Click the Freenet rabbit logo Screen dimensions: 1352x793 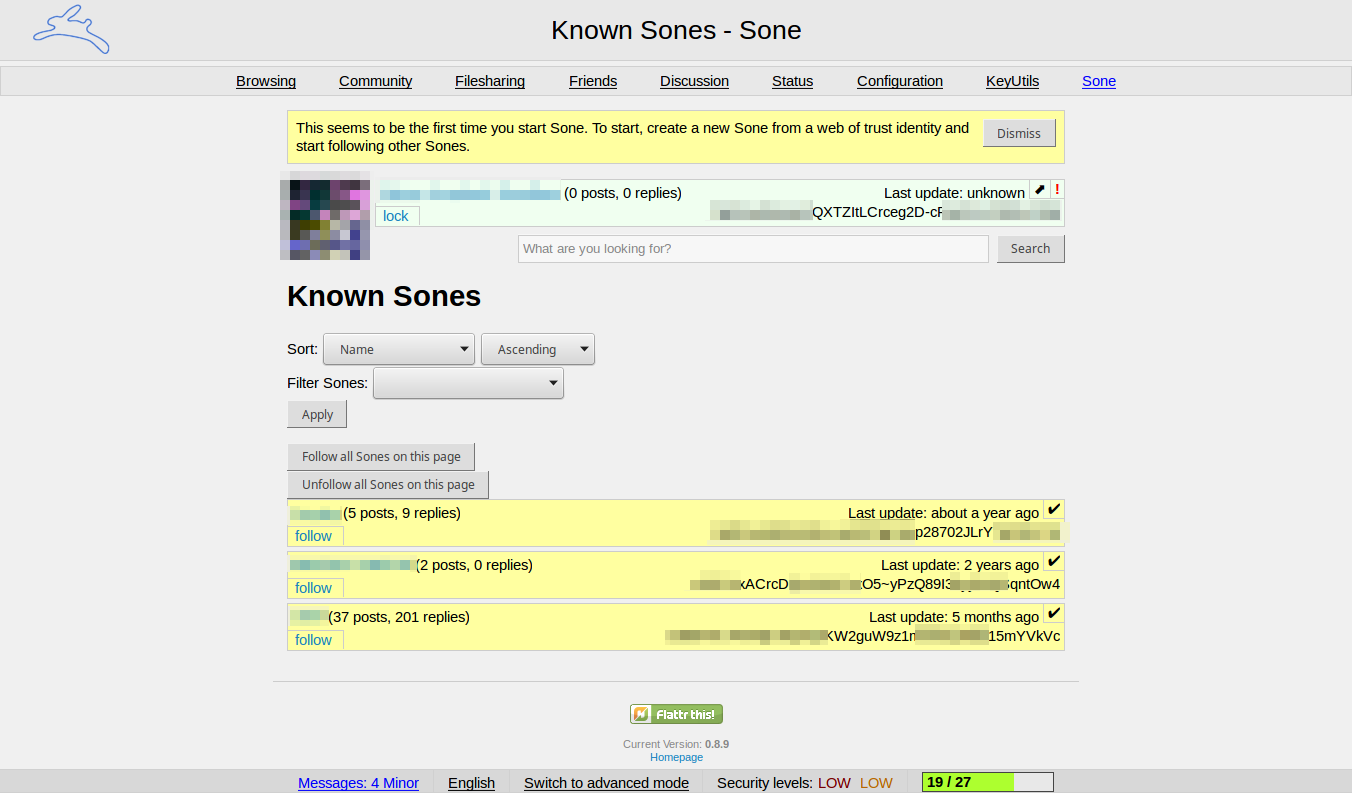click(71, 30)
